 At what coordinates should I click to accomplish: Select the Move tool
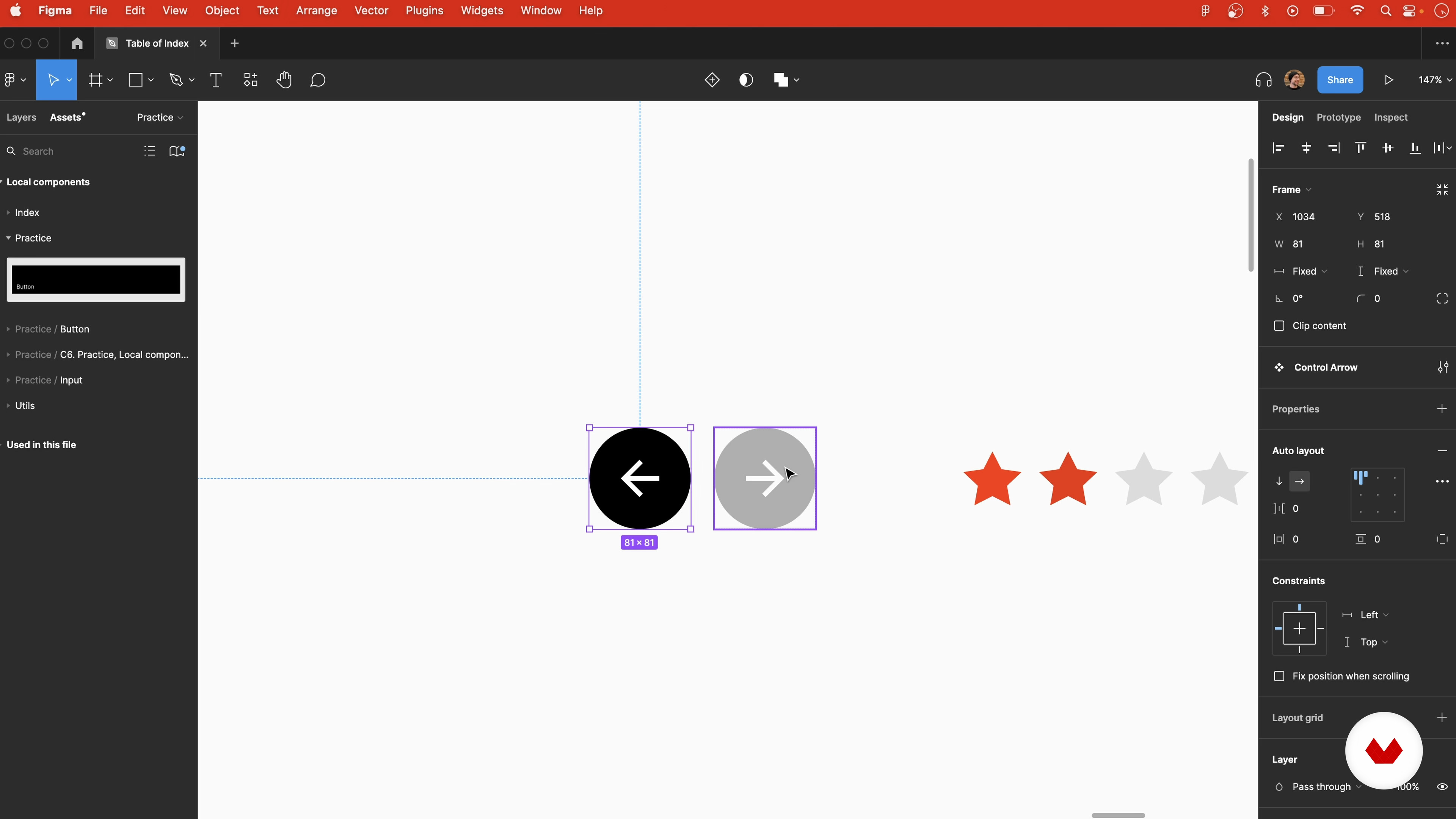(53, 80)
